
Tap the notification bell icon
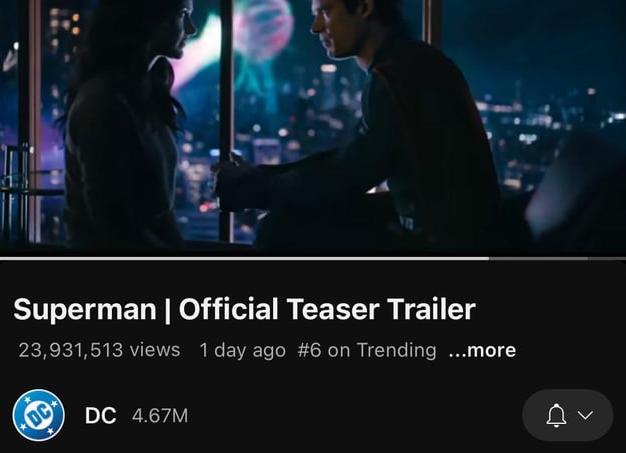[555, 416]
